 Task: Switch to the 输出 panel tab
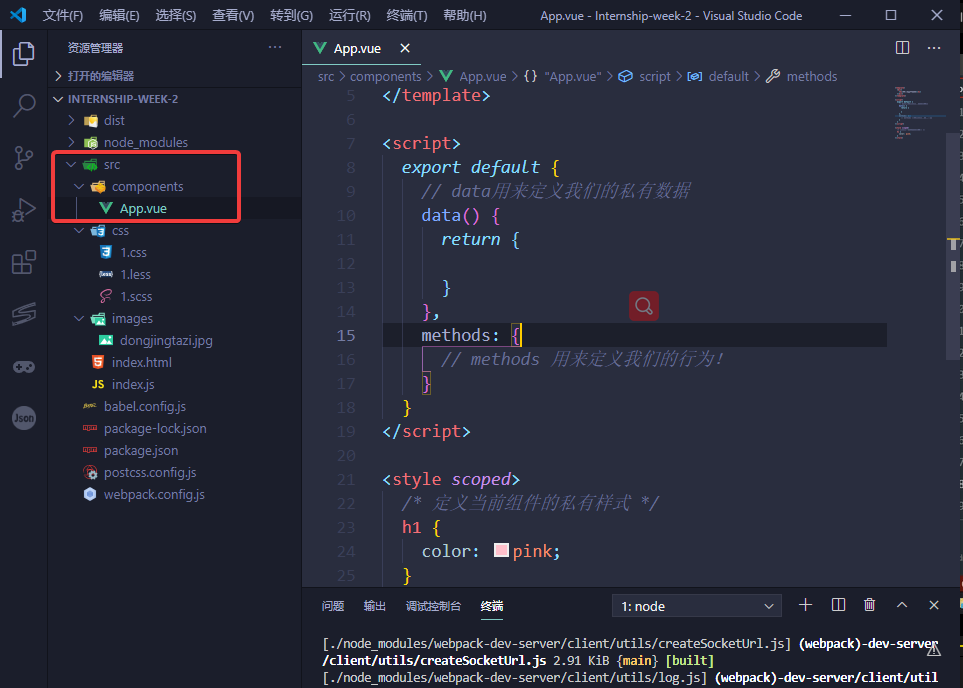pos(375,606)
